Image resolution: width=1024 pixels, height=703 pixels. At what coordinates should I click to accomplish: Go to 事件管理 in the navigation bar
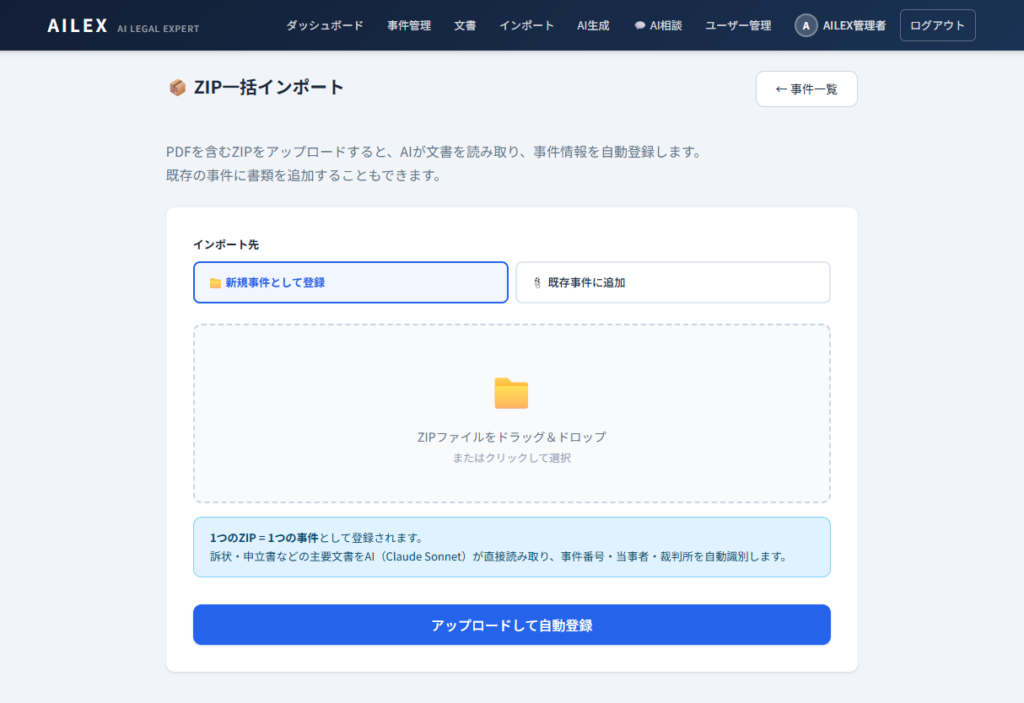tap(409, 26)
